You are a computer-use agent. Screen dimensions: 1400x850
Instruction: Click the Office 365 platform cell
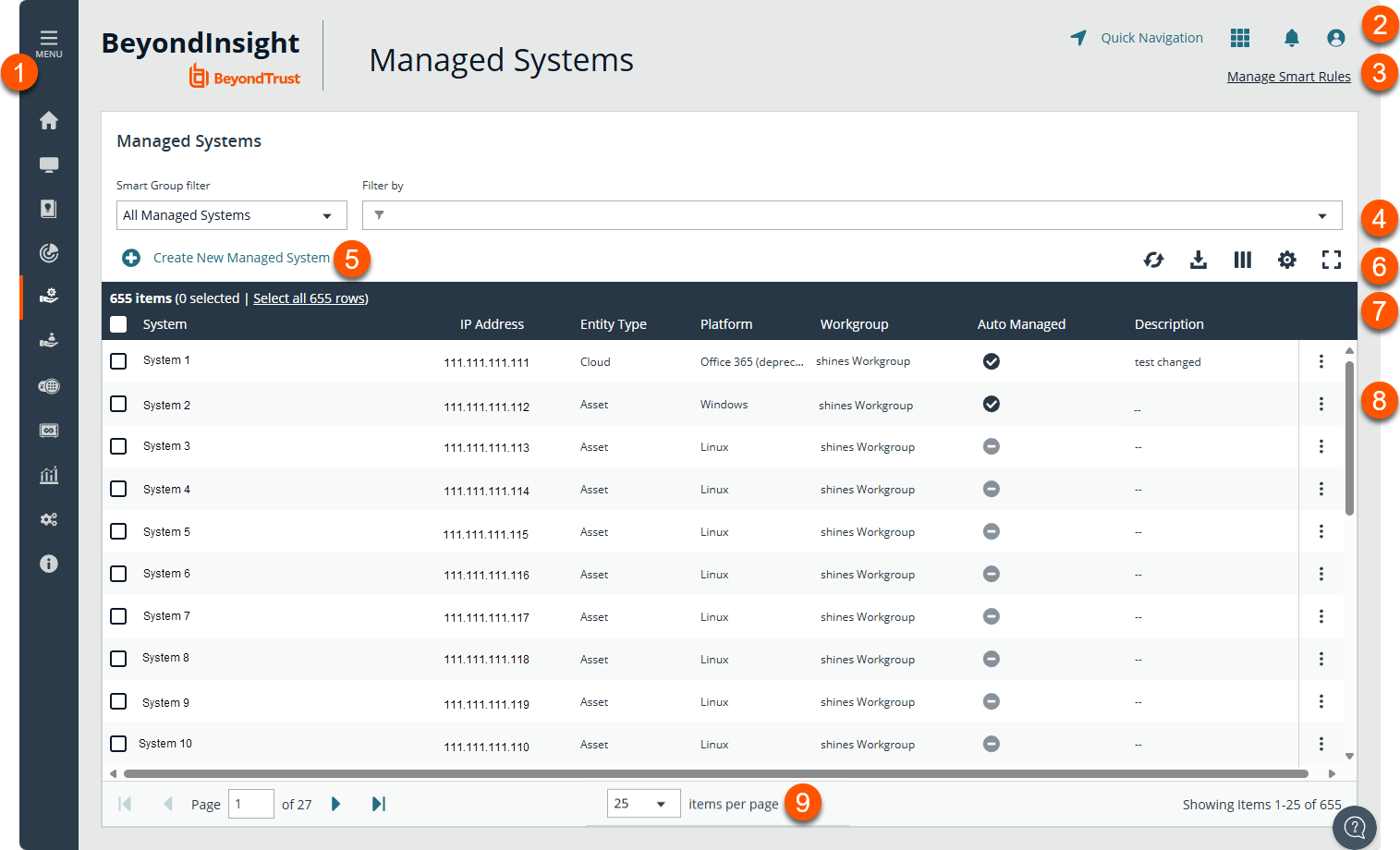coord(751,362)
